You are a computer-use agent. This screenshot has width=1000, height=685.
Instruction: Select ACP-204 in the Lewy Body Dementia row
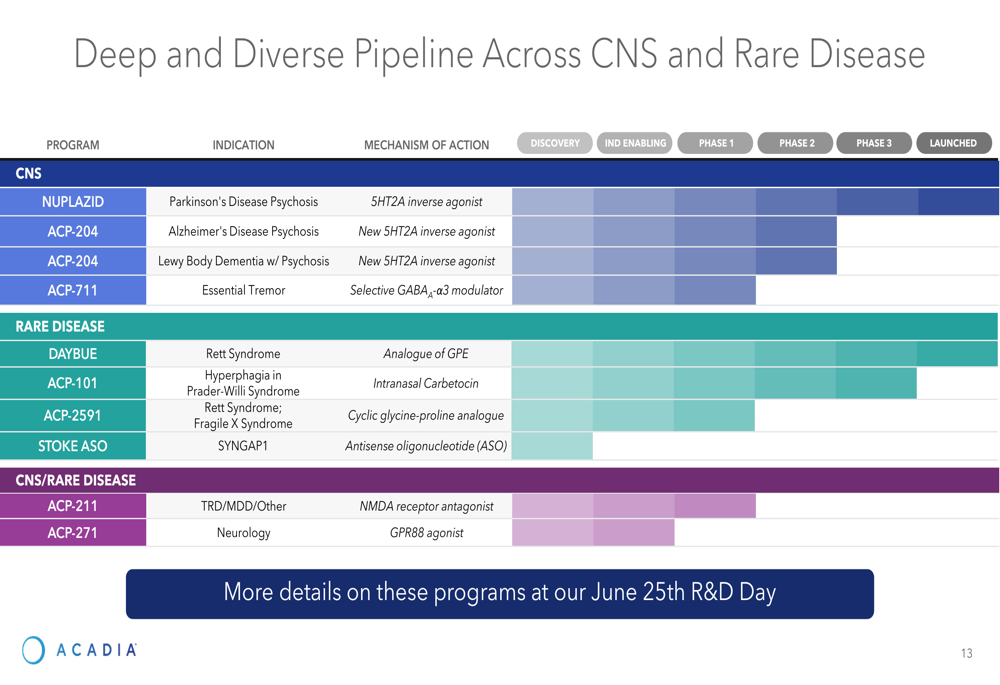coord(73,261)
